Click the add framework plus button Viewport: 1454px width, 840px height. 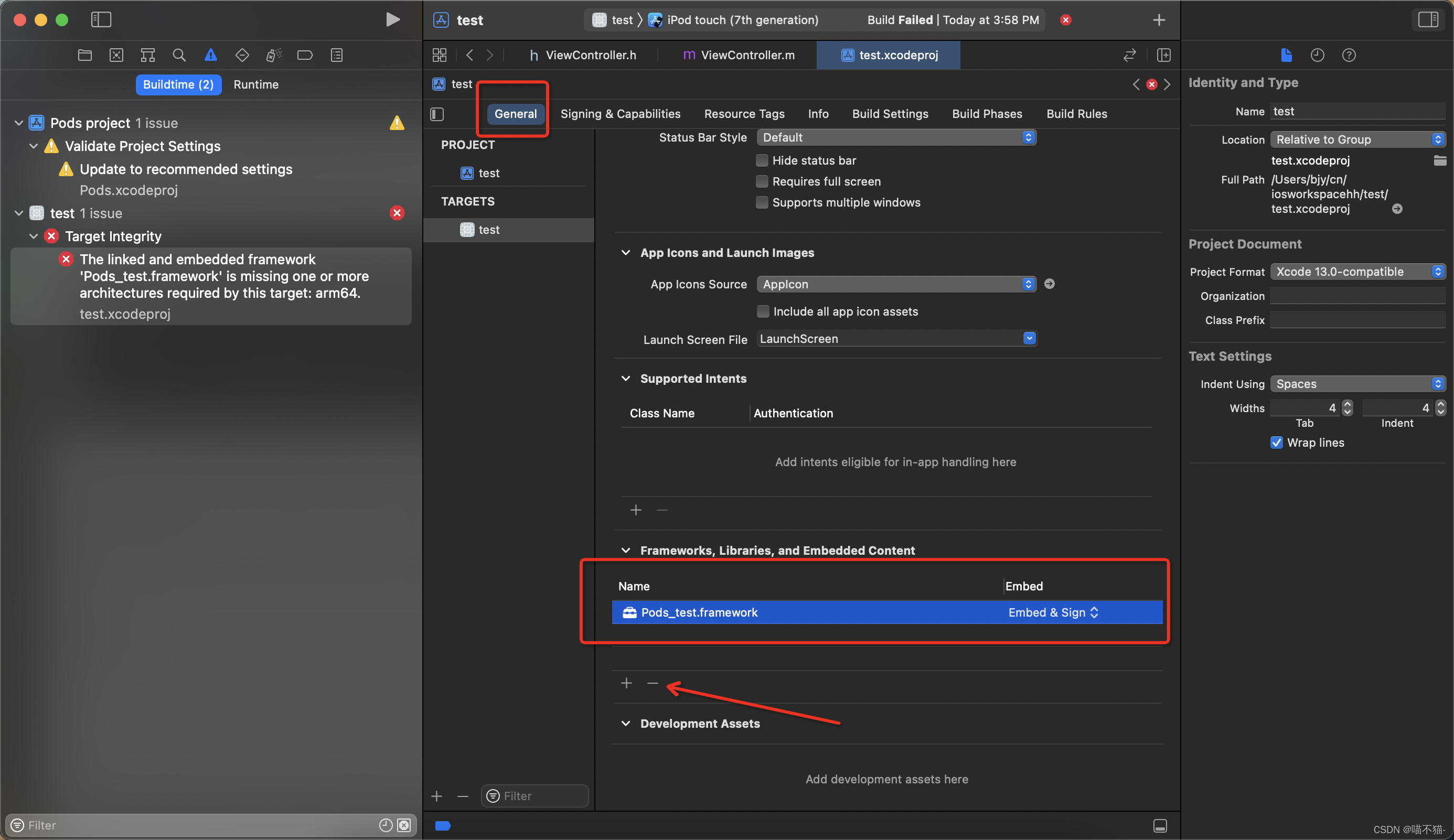click(627, 683)
